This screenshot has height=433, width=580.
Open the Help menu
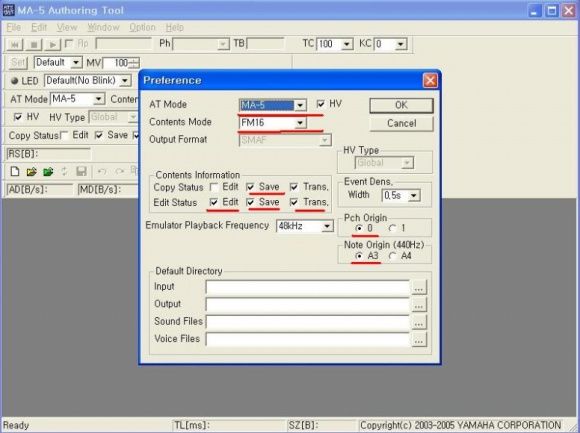[x=175, y=27]
